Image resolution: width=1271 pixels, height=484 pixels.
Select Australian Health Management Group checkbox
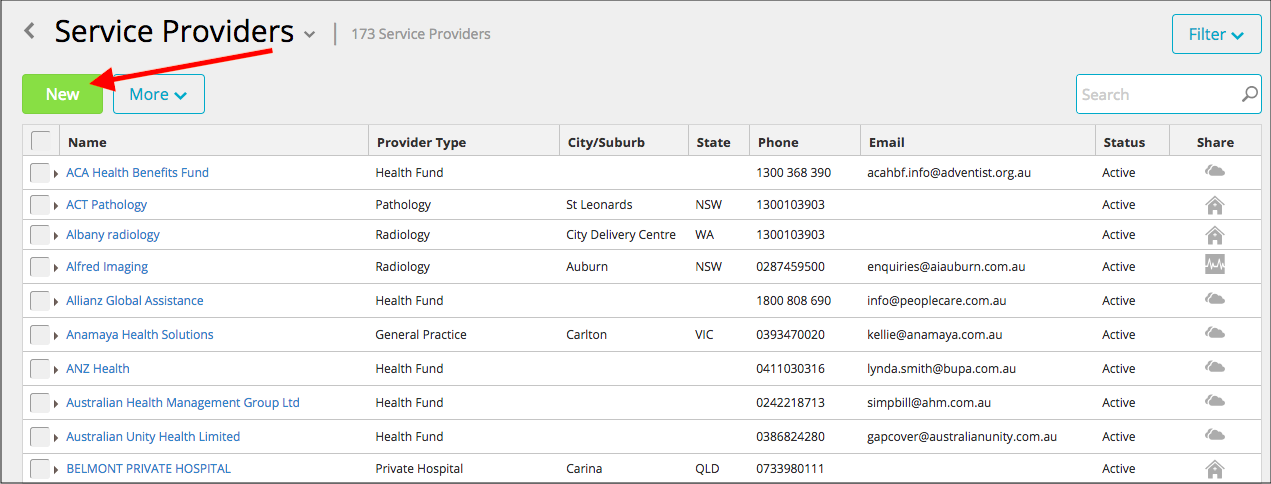pos(40,403)
